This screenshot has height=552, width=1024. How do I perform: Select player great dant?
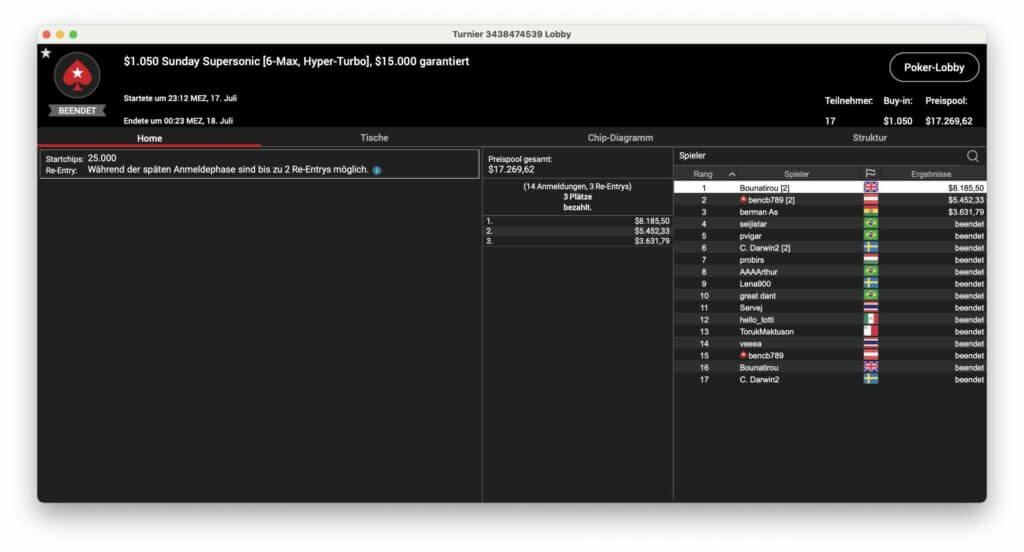click(758, 295)
